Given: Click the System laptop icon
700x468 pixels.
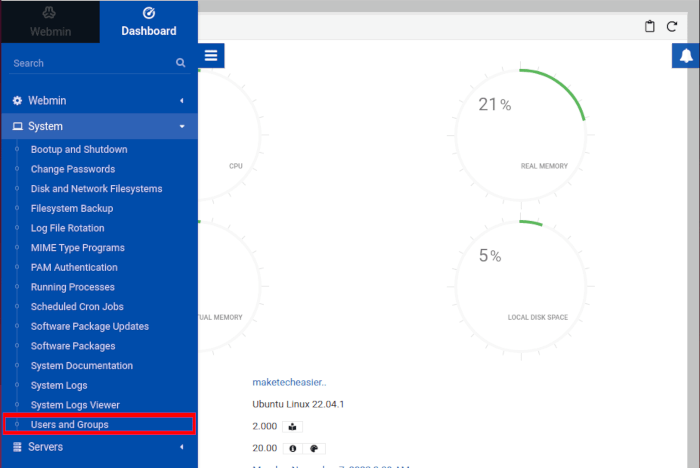Looking at the screenshot, I should pyautogui.click(x=17, y=126).
